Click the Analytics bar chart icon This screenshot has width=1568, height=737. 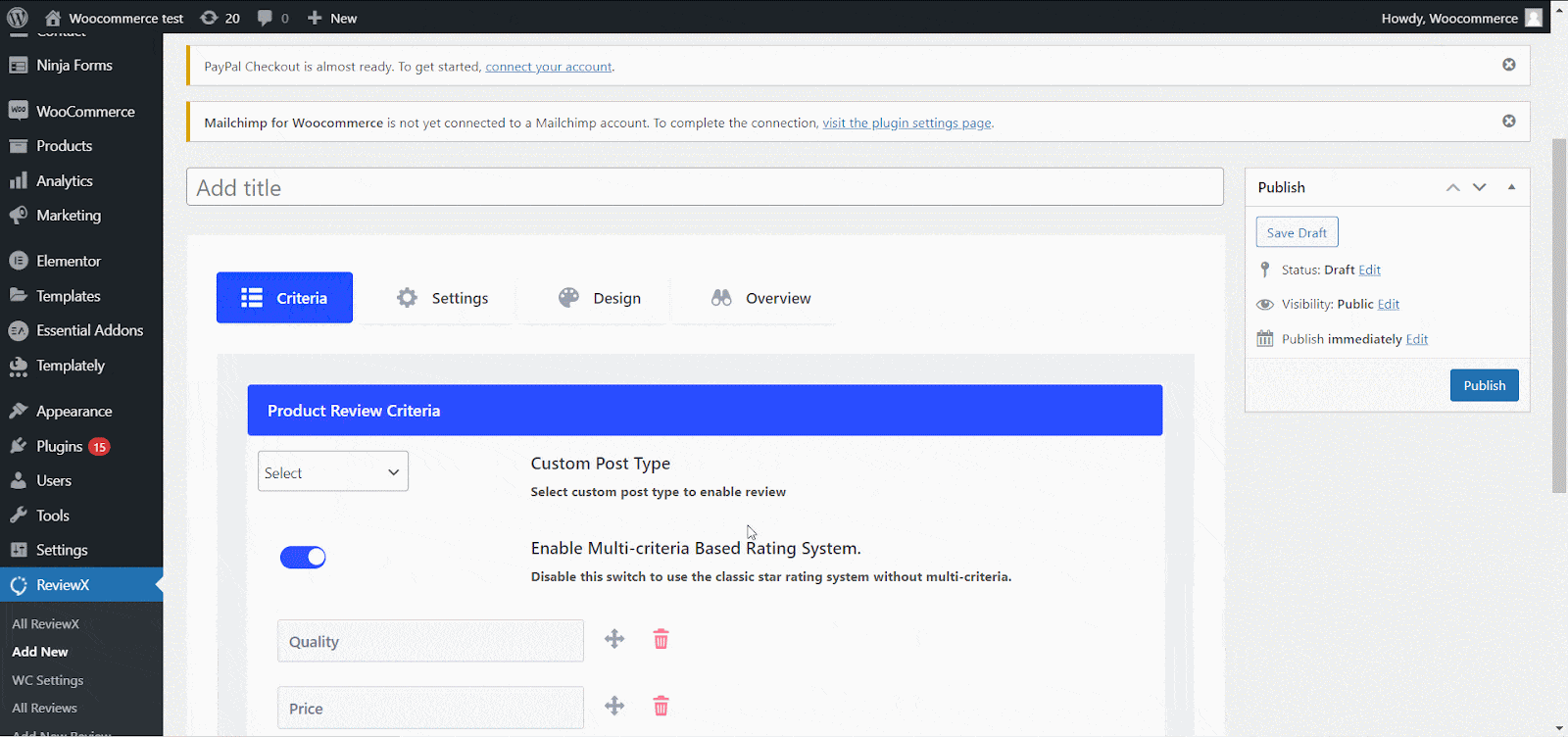[18, 180]
